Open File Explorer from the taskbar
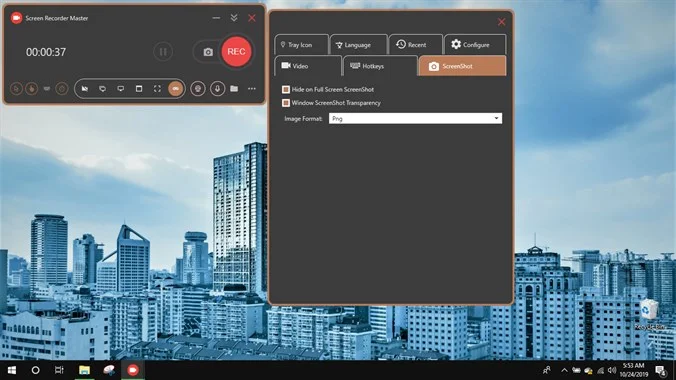 [x=84, y=370]
